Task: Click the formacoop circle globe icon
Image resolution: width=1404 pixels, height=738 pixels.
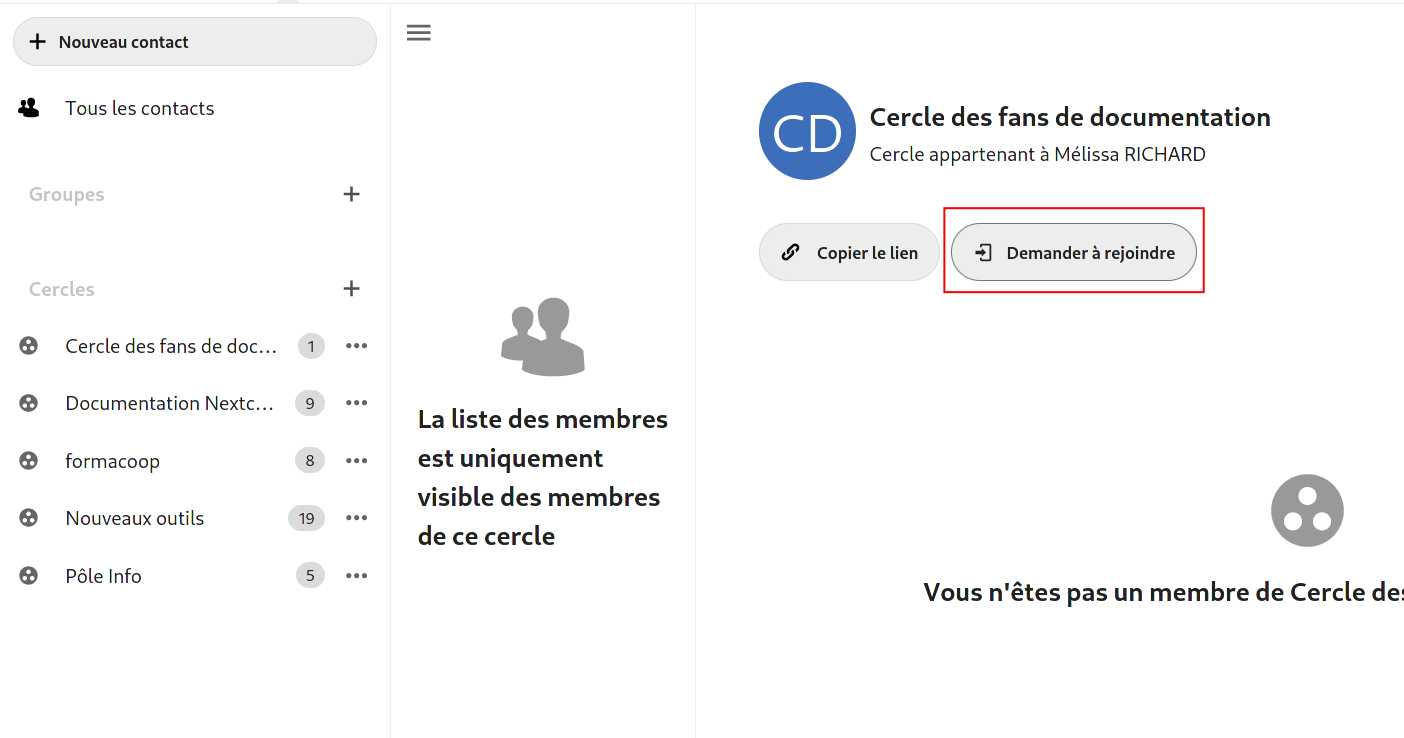Action: pos(28,460)
